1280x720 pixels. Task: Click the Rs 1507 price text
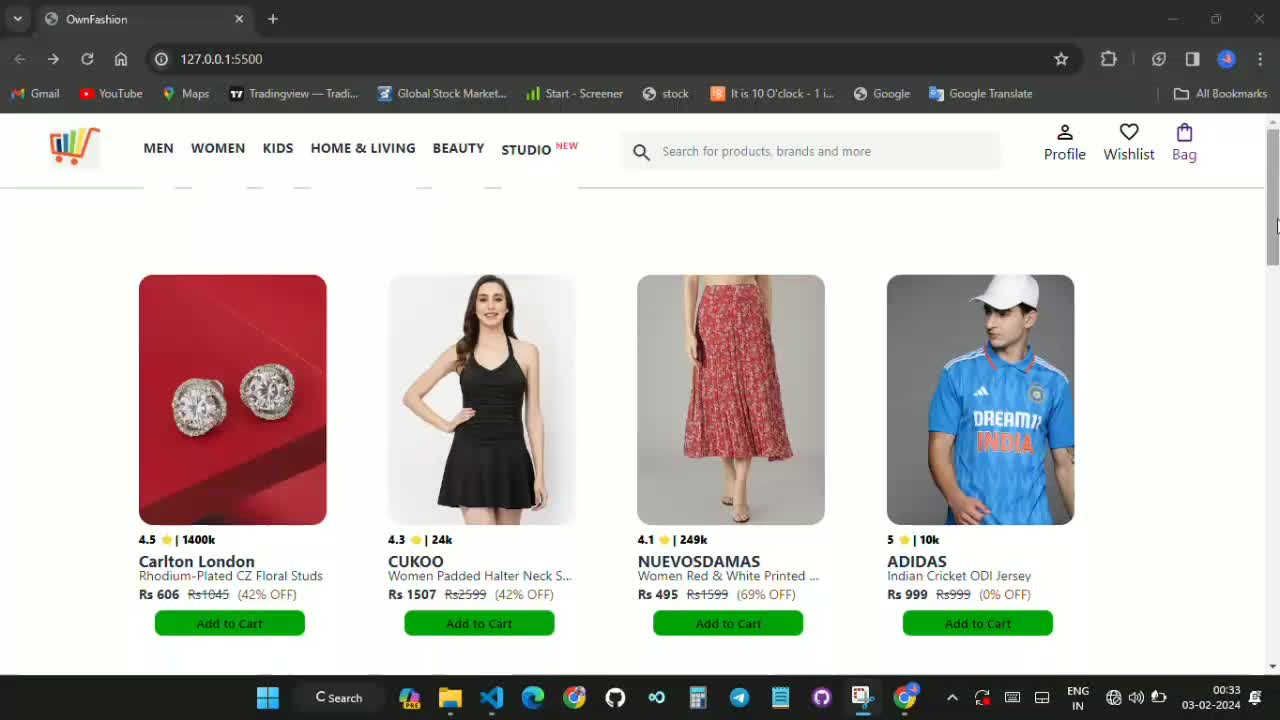click(x=412, y=594)
